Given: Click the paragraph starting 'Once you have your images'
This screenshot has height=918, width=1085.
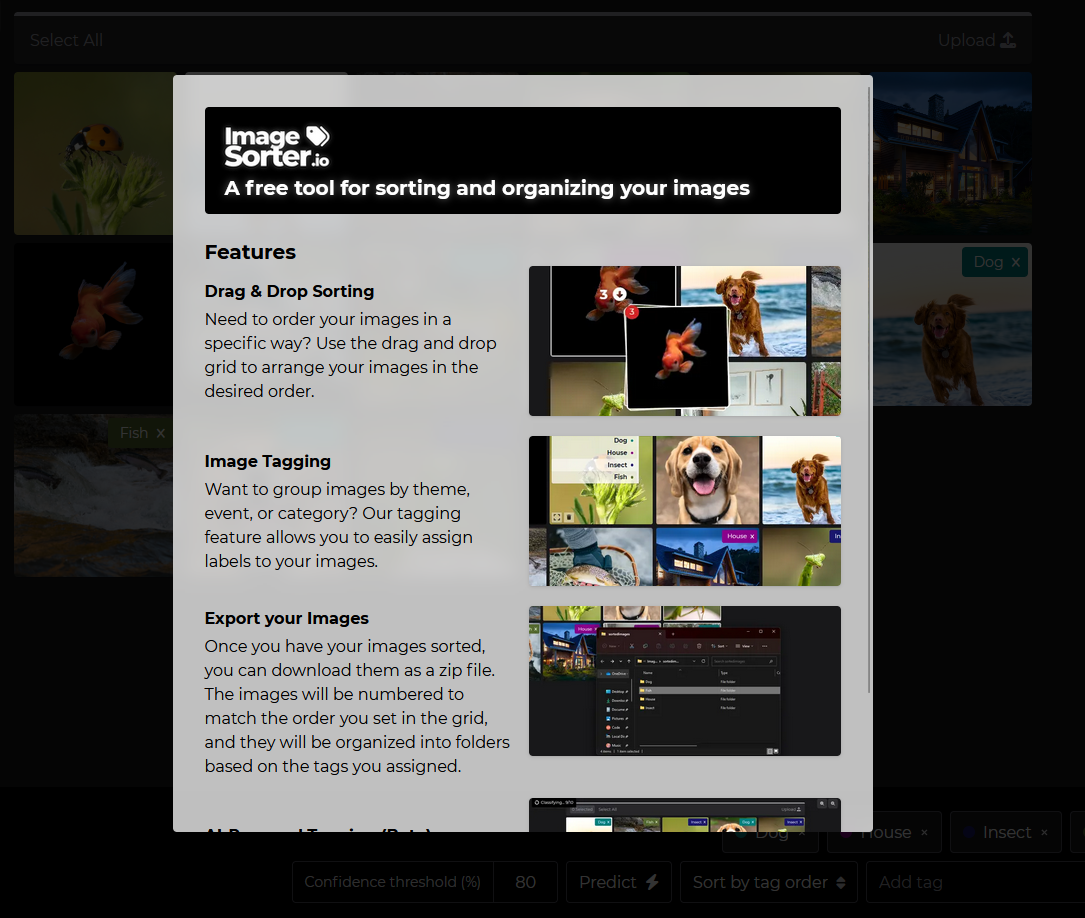Looking at the screenshot, I should point(357,706).
